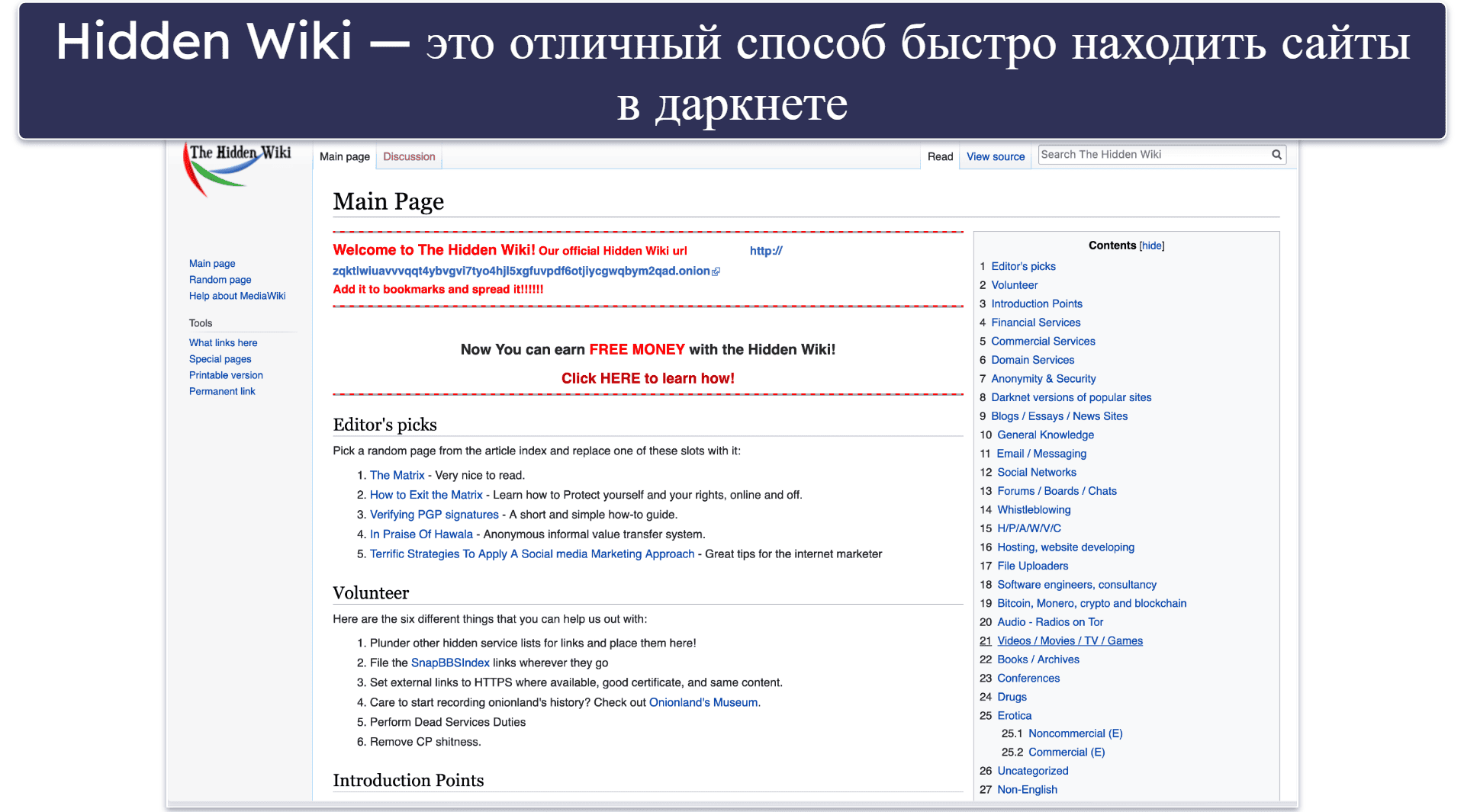Jump to Blogs / Essays / News Sites
The width and height of the screenshot is (1464, 812).
coord(1059,416)
